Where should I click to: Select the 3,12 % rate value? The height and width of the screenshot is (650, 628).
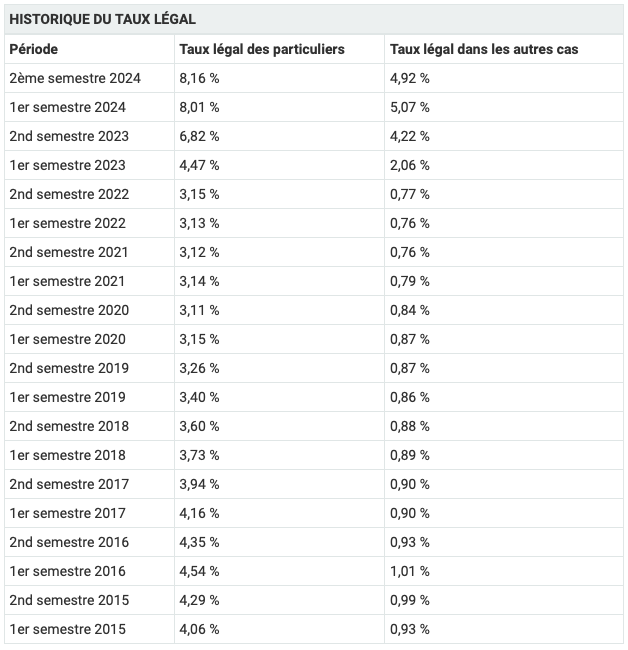click(x=199, y=252)
